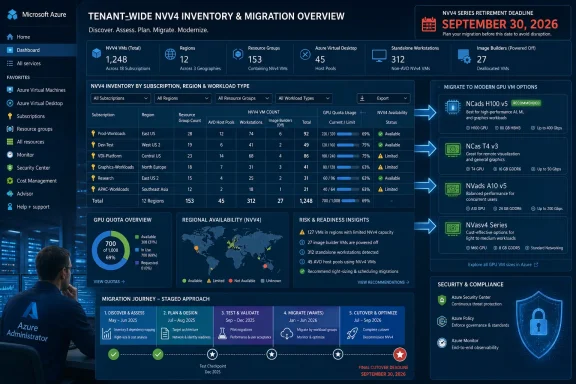This screenshot has height=384, width=576.
Task: Click the Azure Policy icon
Action: point(442,321)
